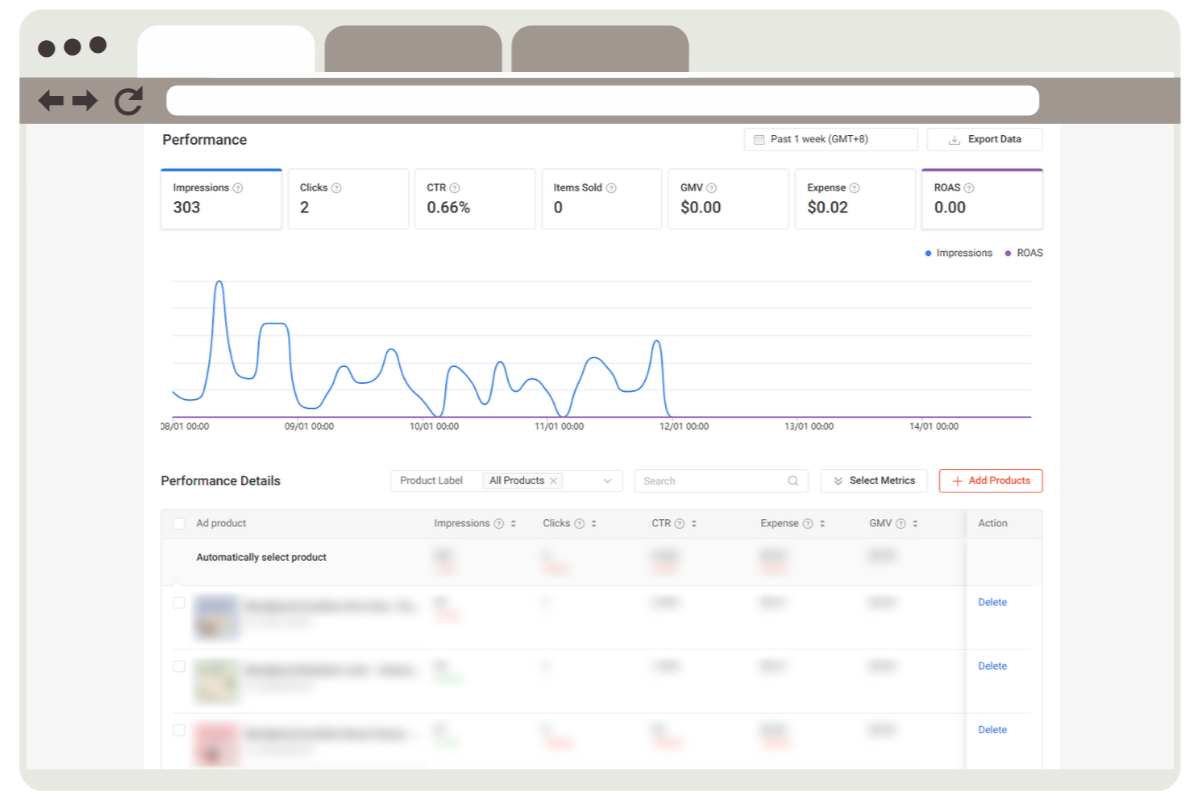Viewport: 1200px width, 800px height.
Task: Remove the All Products tag with X
Action: (x=553, y=481)
